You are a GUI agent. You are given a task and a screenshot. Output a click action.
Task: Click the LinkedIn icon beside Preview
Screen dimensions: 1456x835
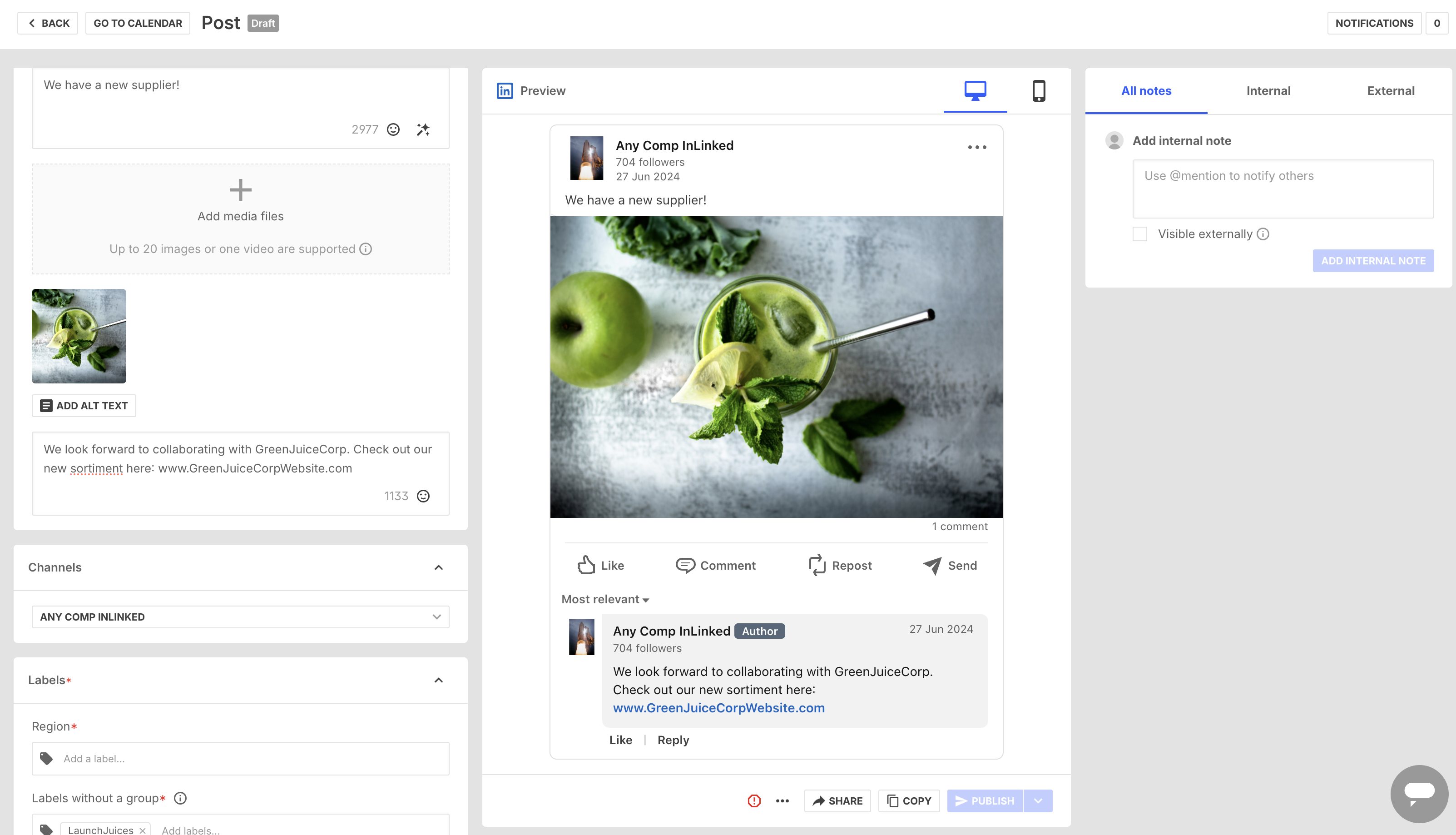tap(505, 90)
